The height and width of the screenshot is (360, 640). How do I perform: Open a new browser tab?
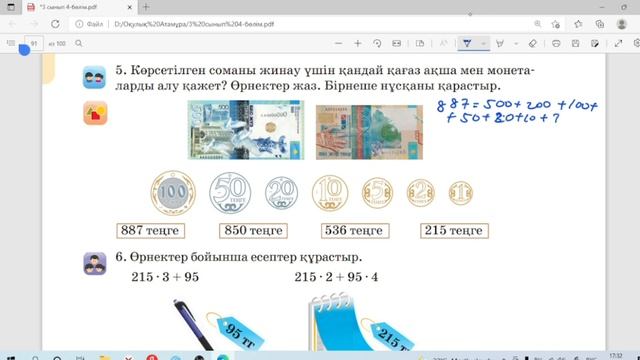click(x=146, y=7)
